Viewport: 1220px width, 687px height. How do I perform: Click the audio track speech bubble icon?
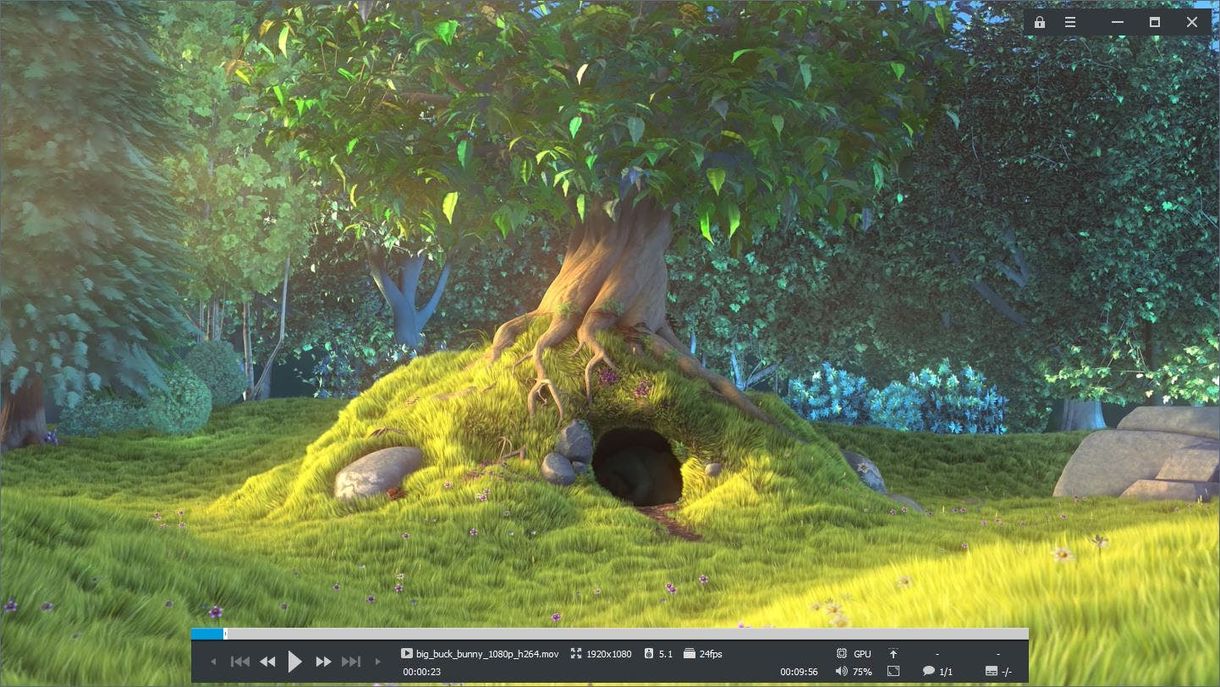click(x=929, y=671)
